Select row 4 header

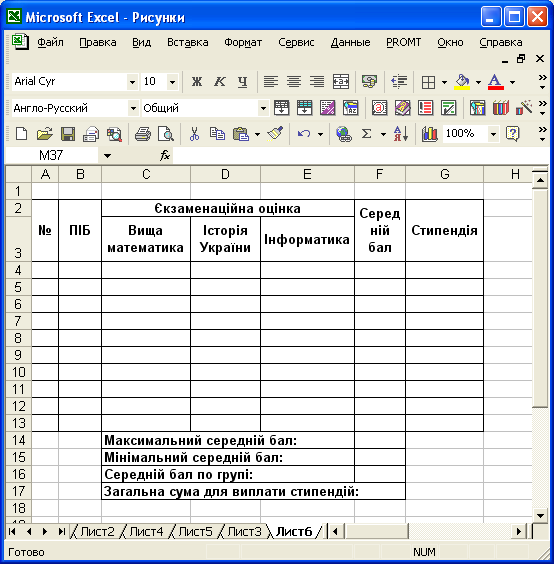(x=18, y=270)
